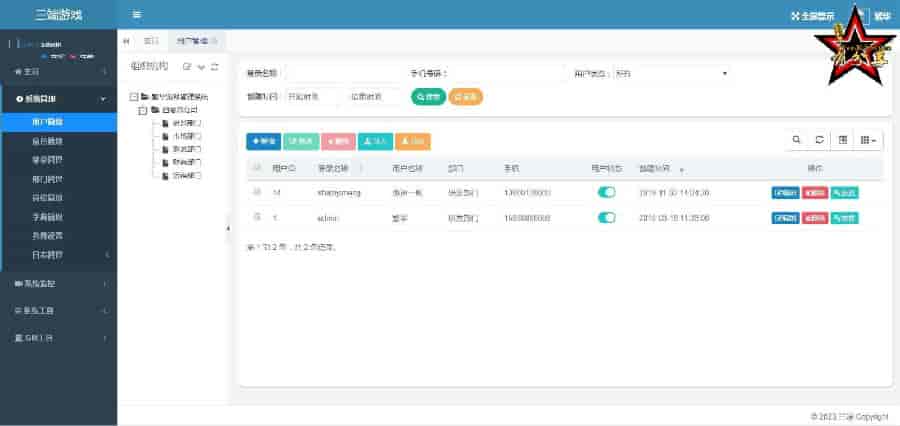The width and height of the screenshot is (900, 426).
Task: Collapse the root node of organization tree
Action: 134,97
